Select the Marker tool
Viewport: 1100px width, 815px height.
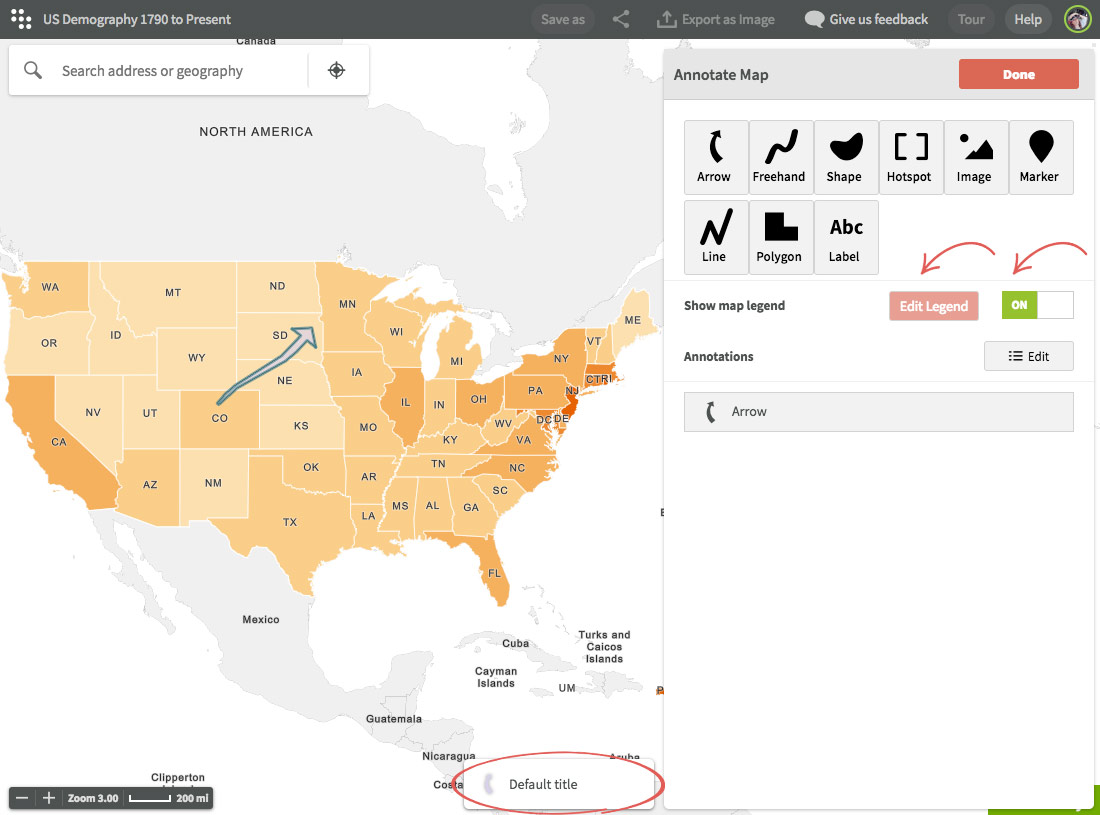(x=1041, y=157)
